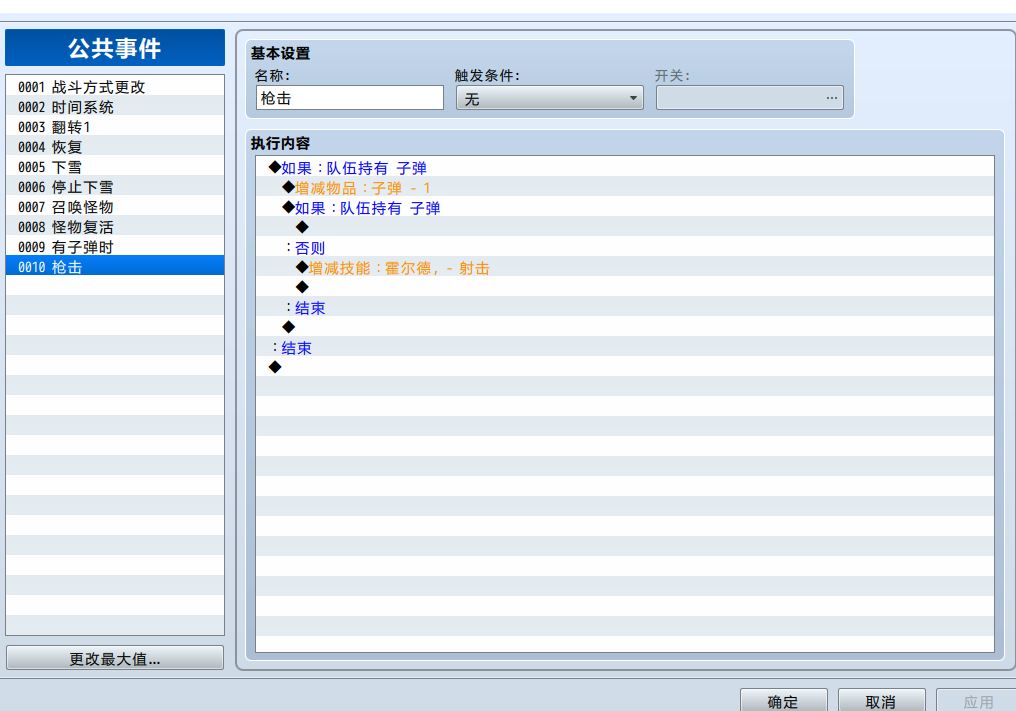Select command 增减技能：霍尔德, - 射击
Image resolution: width=1016 pixels, height=711 pixels.
click(x=625, y=268)
